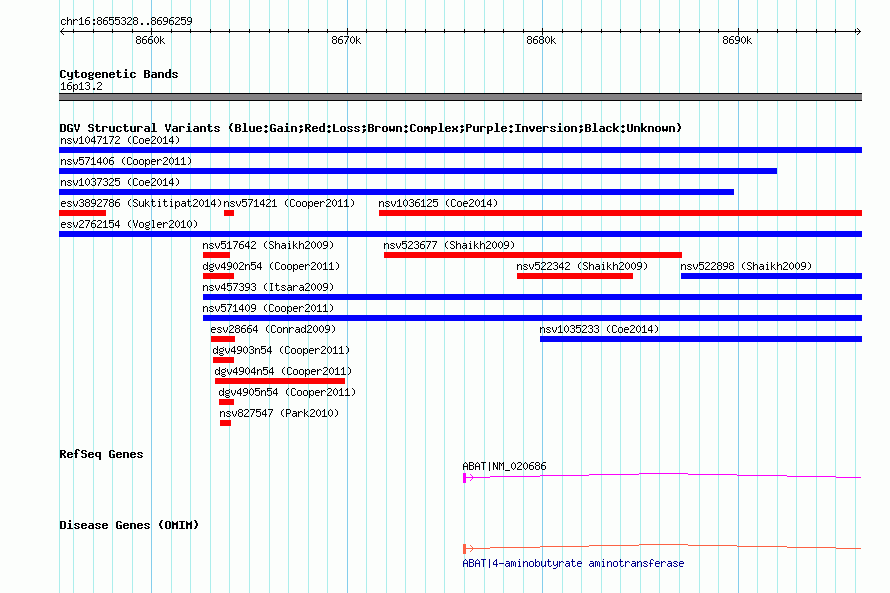Click the dgv4904n54 (Cooper2011) red bar
Screen dimensions: 890x593
click(x=280, y=381)
